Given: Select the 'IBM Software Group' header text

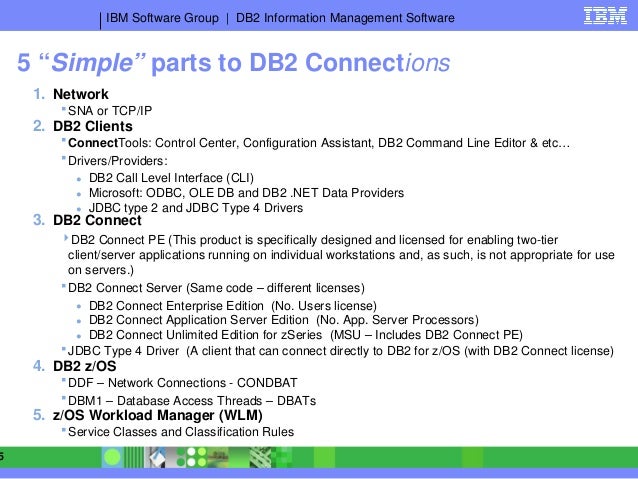Looking at the screenshot, I should tap(162, 18).
